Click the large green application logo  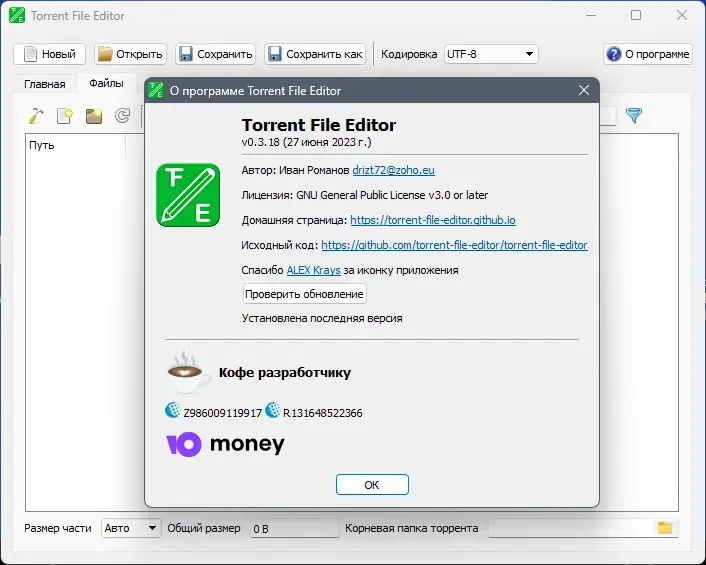pyautogui.click(x=188, y=195)
